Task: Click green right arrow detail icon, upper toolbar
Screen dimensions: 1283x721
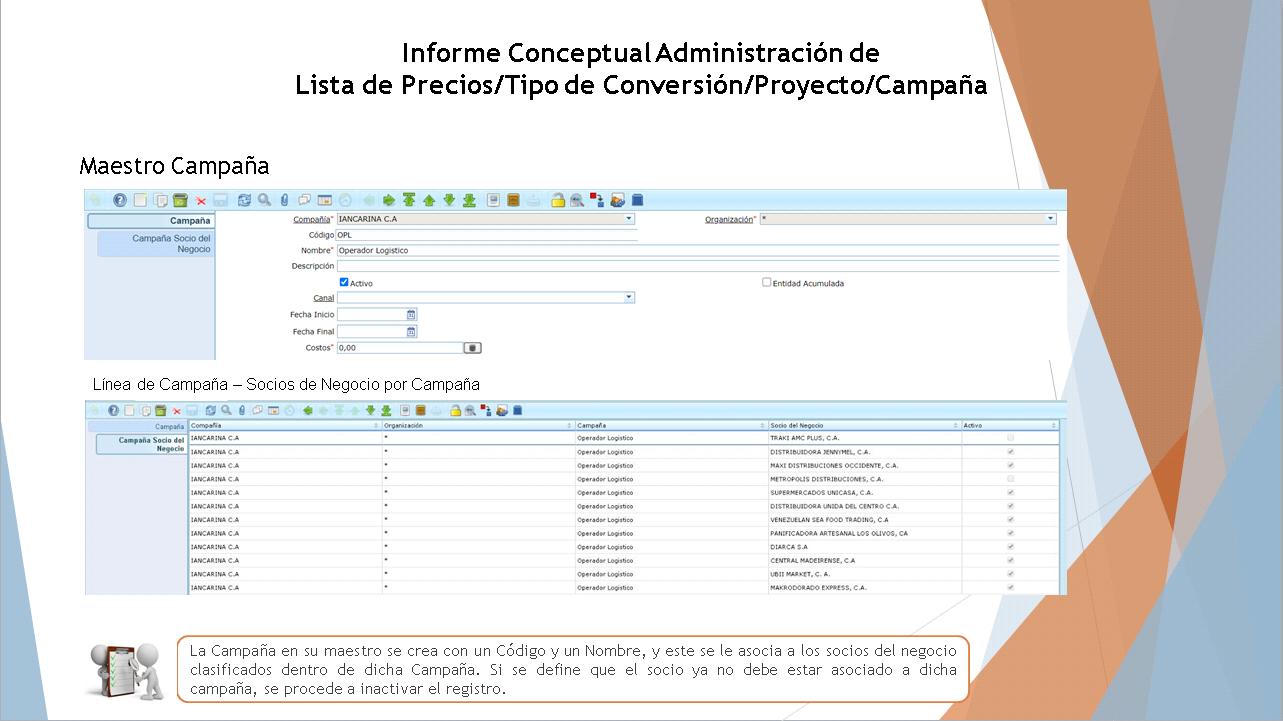Action: [x=389, y=200]
